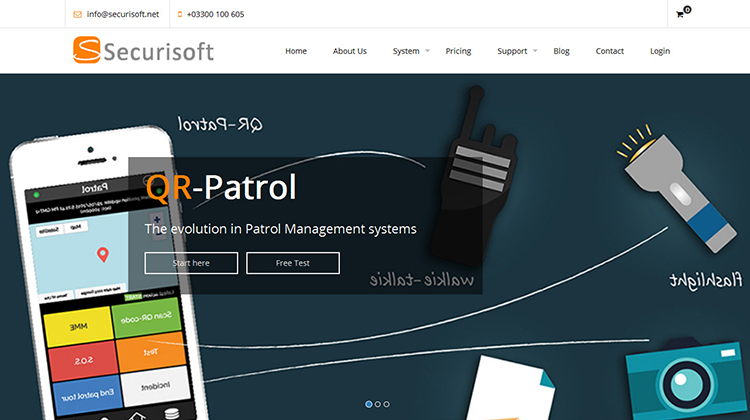Click "The evolution in Patrol Management systems" text
Image resolution: width=750 pixels, height=420 pixels.
click(281, 229)
